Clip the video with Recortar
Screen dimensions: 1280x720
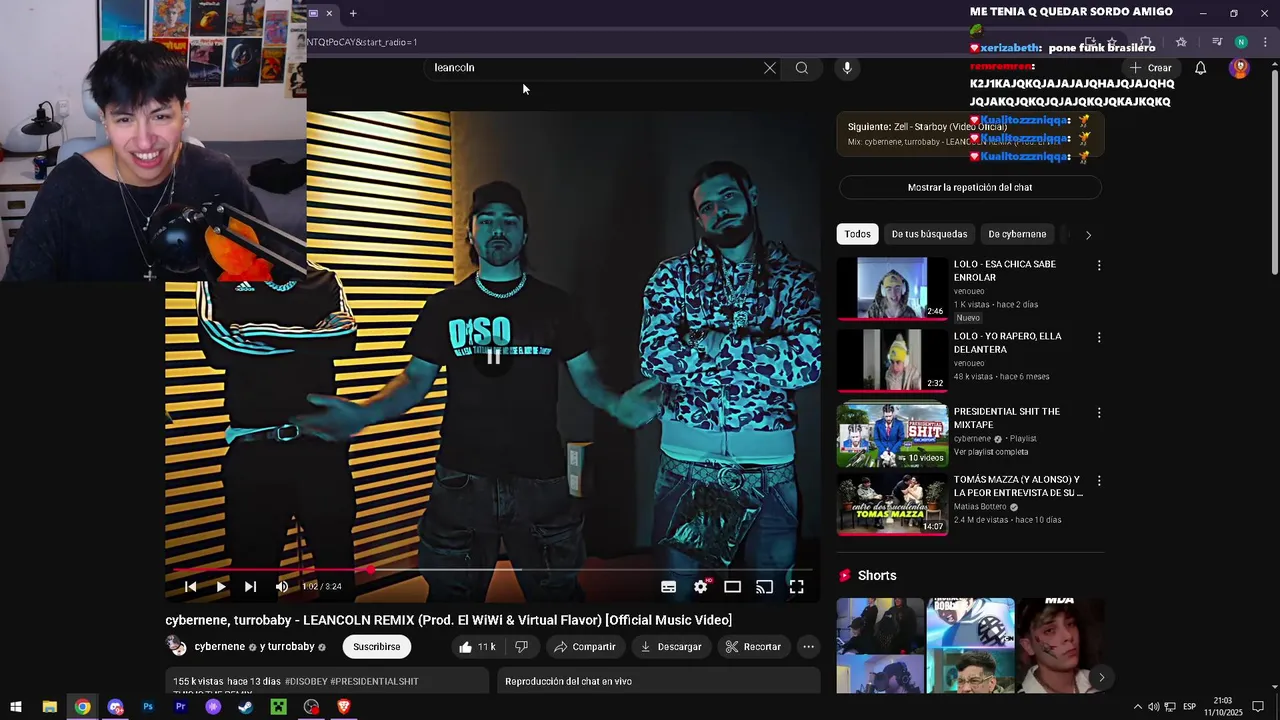(752, 647)
